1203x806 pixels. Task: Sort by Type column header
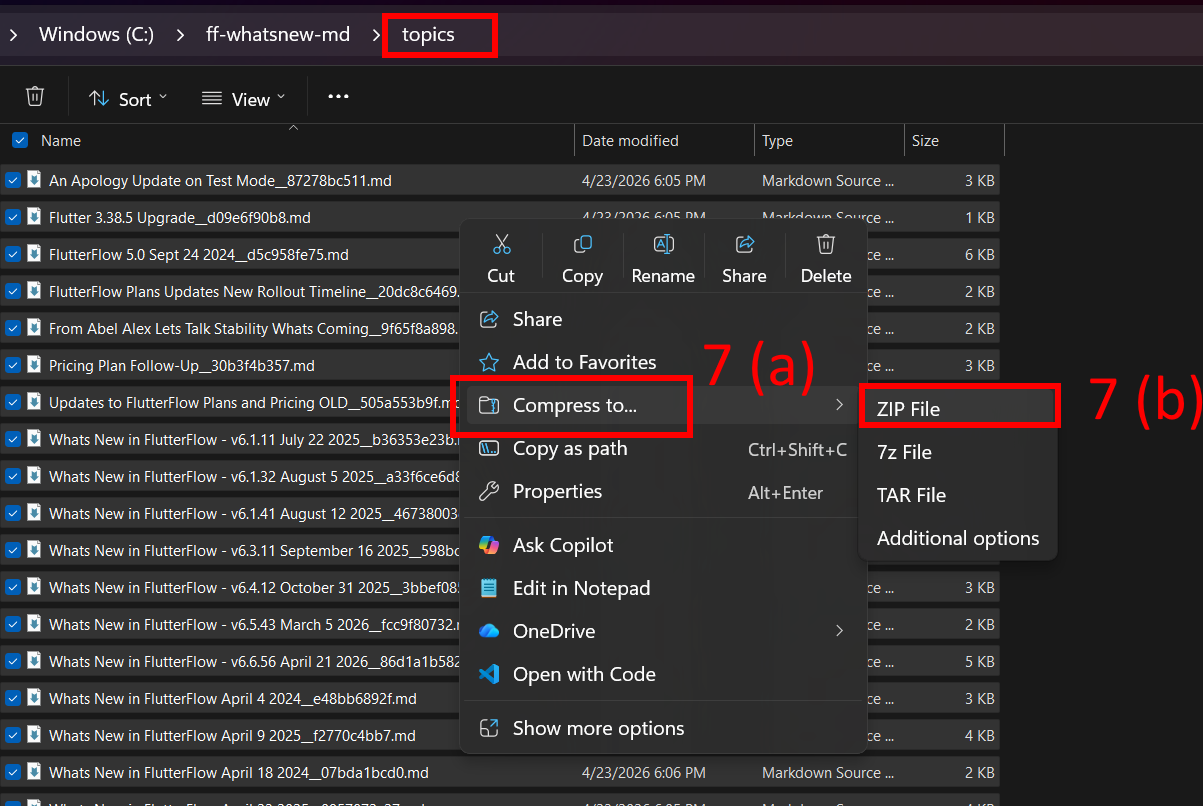[830, 141]
